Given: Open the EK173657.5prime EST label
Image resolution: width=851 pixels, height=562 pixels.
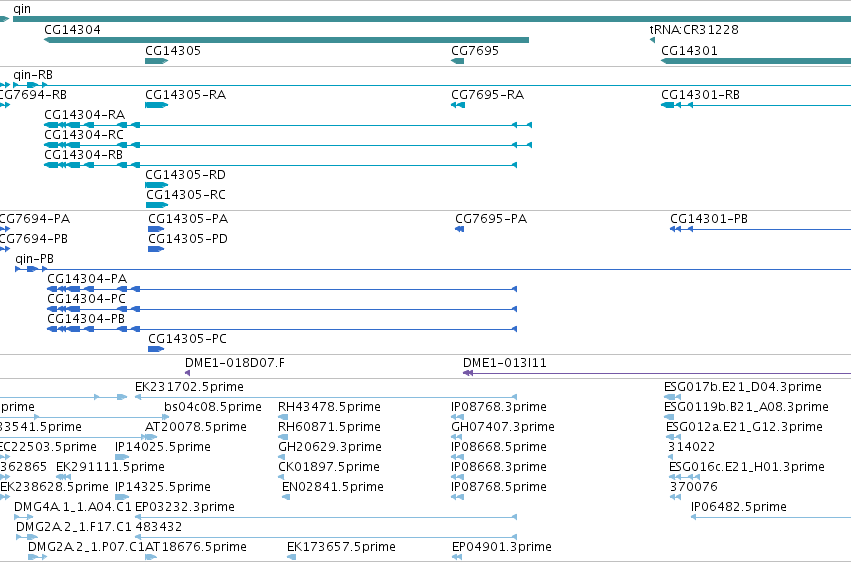Looking at the screenshot, I should coord(341,547).
